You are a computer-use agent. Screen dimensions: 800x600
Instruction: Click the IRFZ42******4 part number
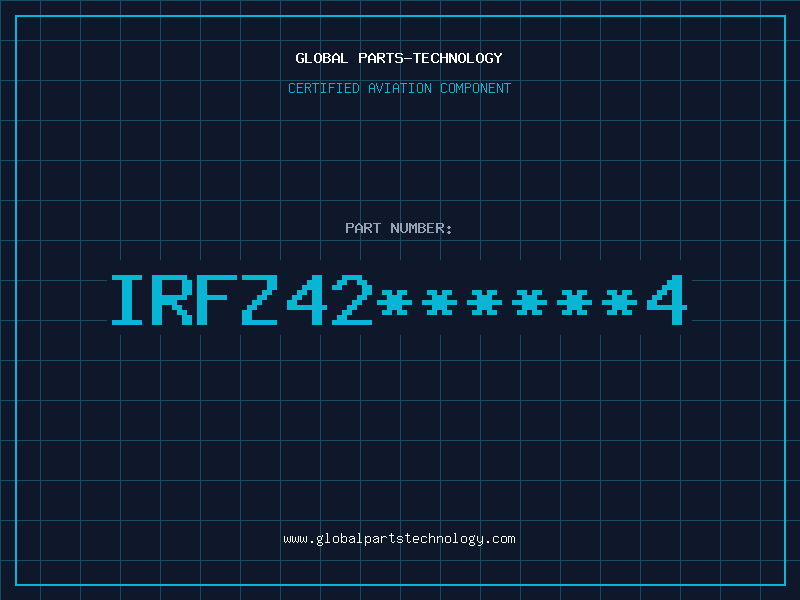(399, 300)
